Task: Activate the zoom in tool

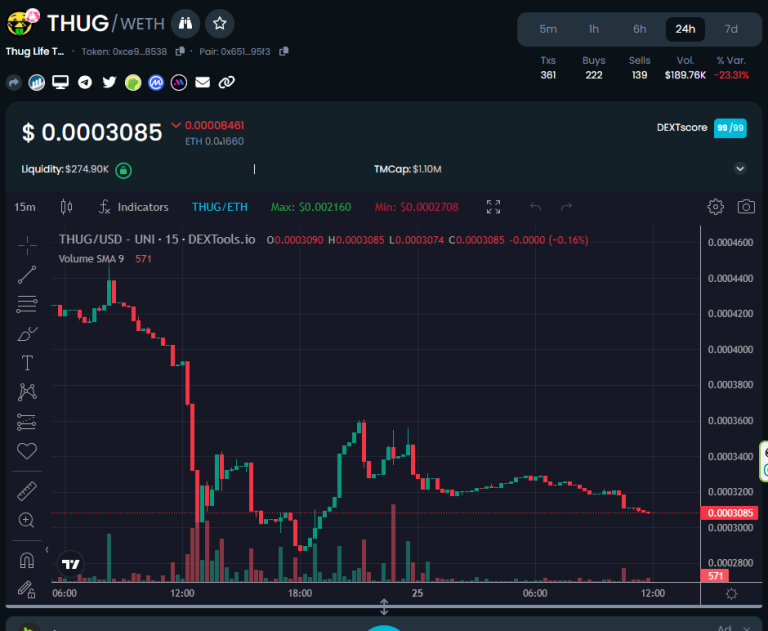Action: point(27,520)
